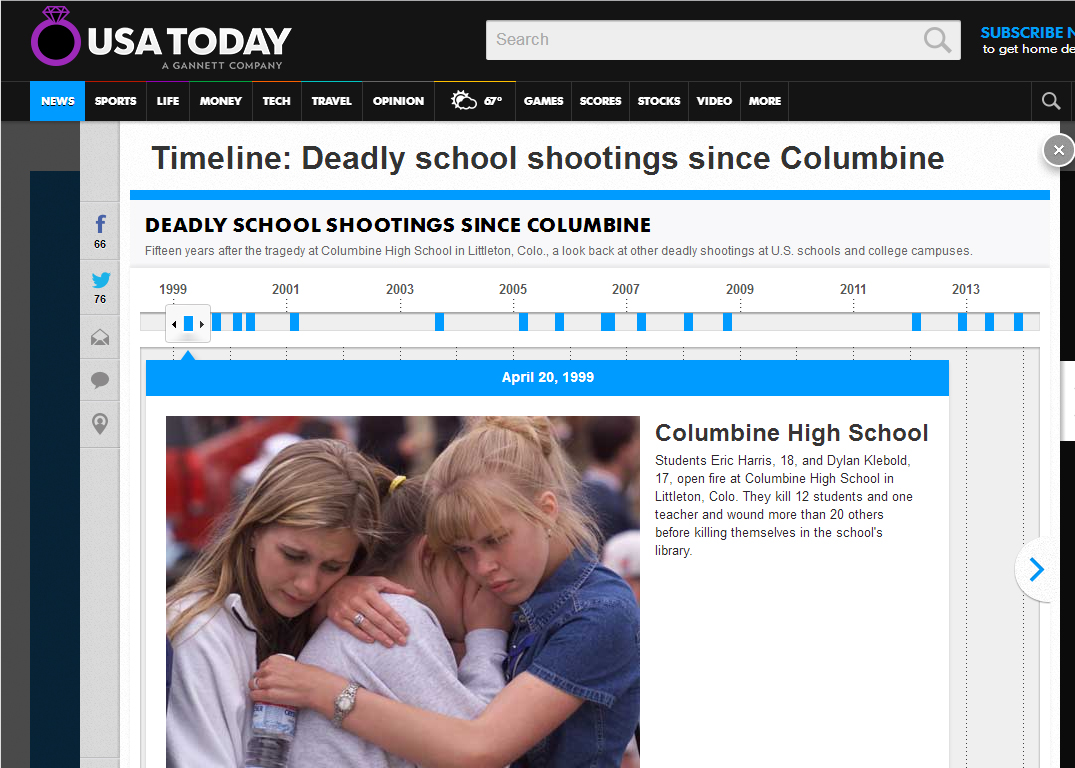1075x768 pixels.
Task: Go to the Sports section
Action: 116,101
